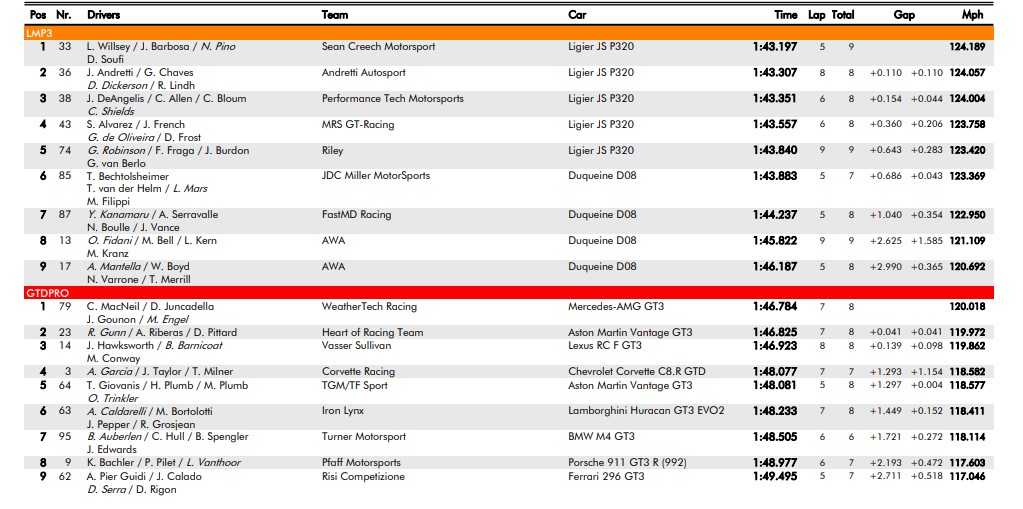This screenshot has width=1023, height=509.
Task: Select the 1:43.197 fastest lap time
Action: coord(775,46)
